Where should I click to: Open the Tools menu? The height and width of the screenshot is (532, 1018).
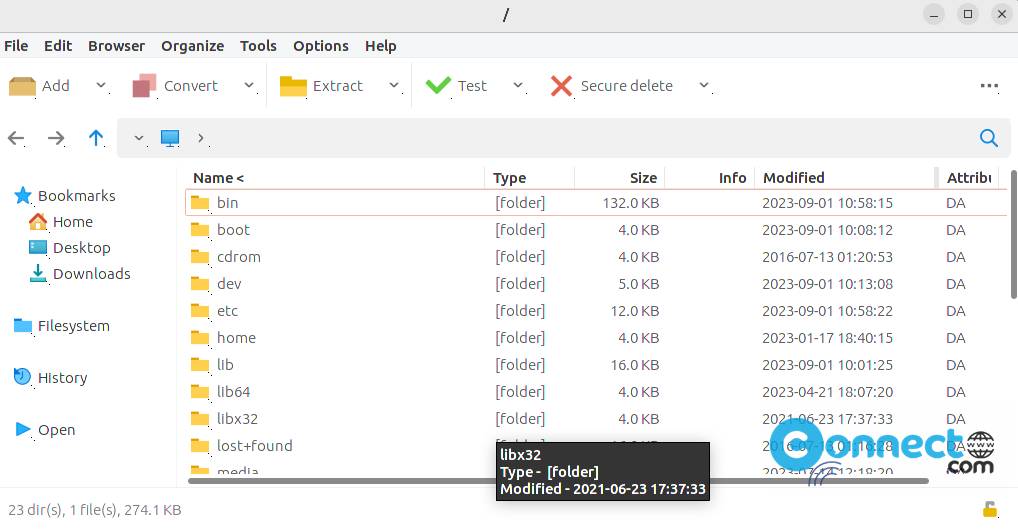(258, 45)
